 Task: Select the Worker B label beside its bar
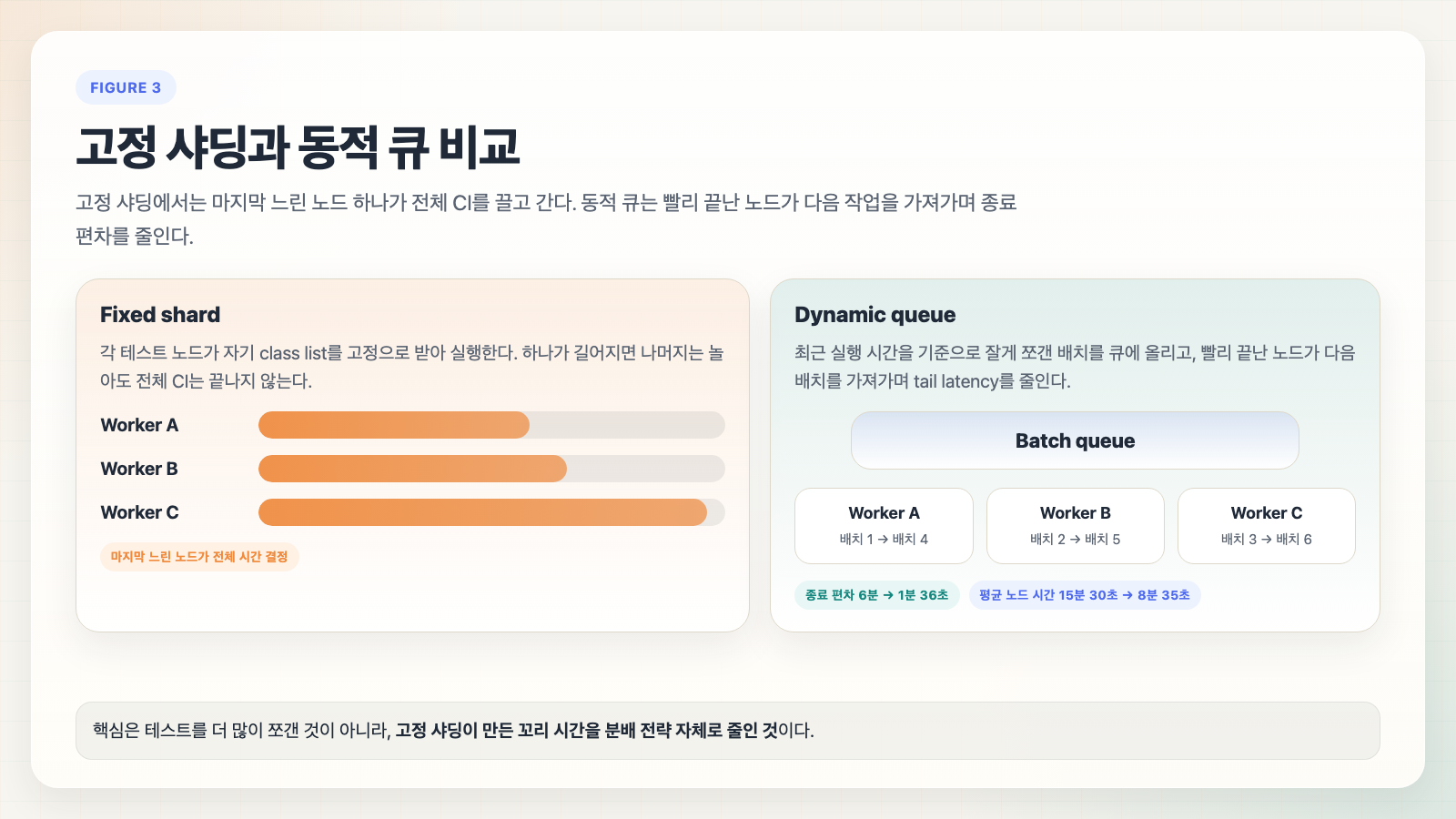[139, 469]
